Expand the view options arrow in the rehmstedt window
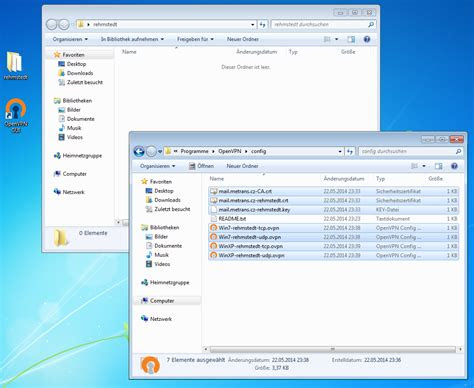Image resolution: width=474 pixels, height=388 pixels. click(x=337, y=39)
